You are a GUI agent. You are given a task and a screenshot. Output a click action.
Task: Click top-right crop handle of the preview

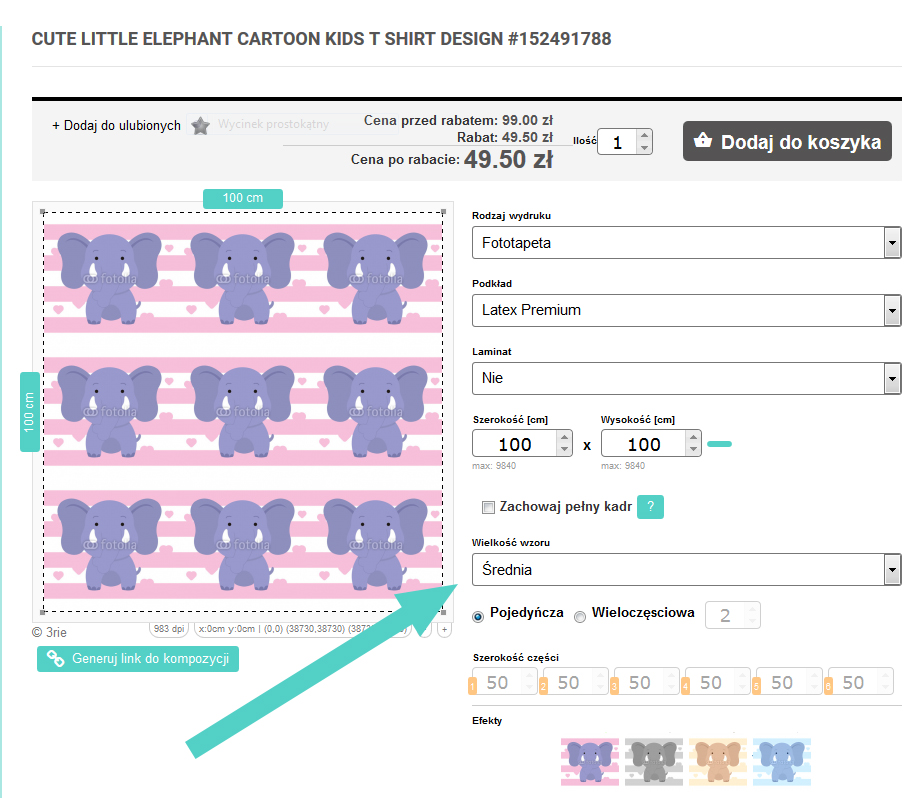click(444, 212)
